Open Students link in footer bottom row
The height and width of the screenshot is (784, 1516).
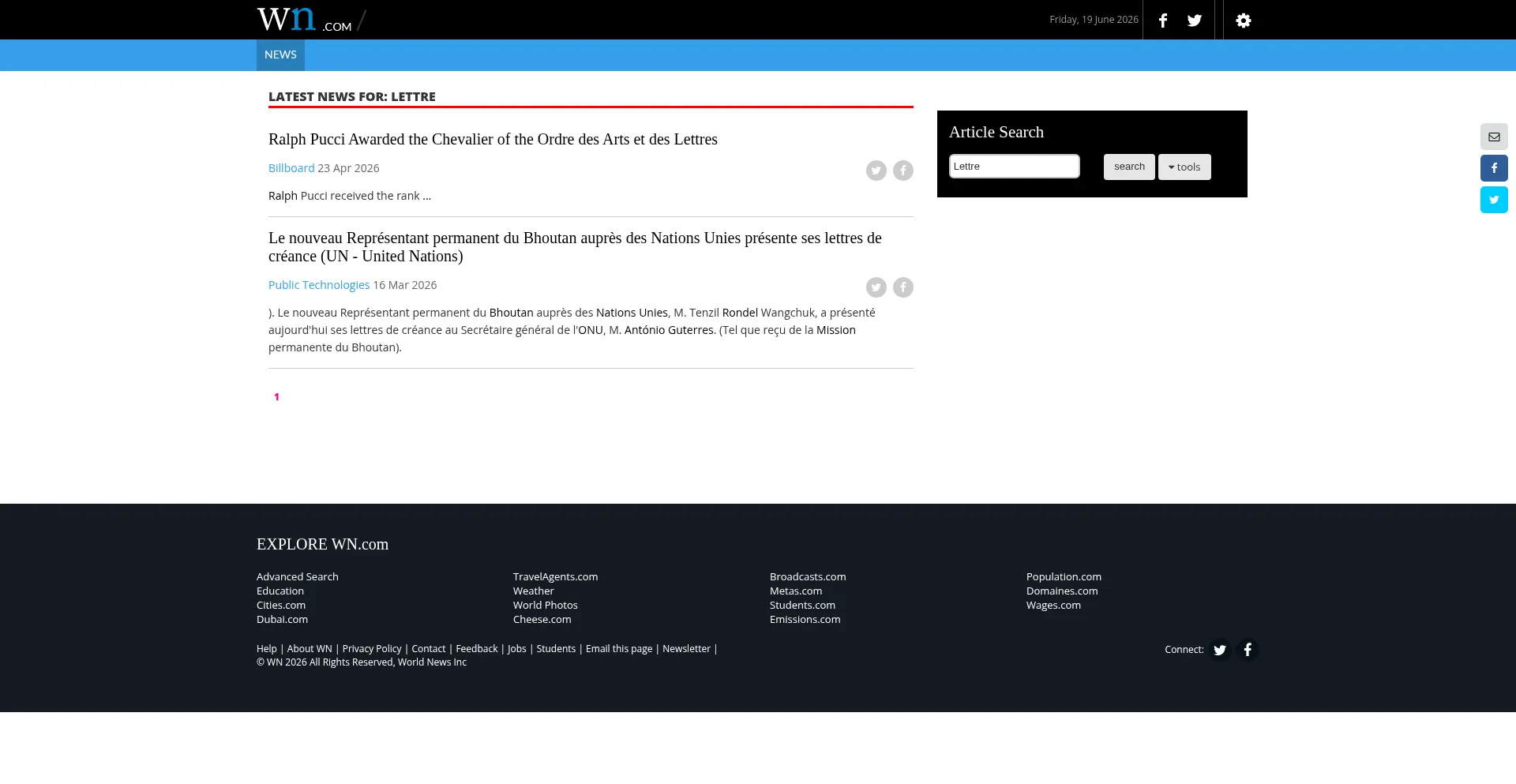point(556,649)
